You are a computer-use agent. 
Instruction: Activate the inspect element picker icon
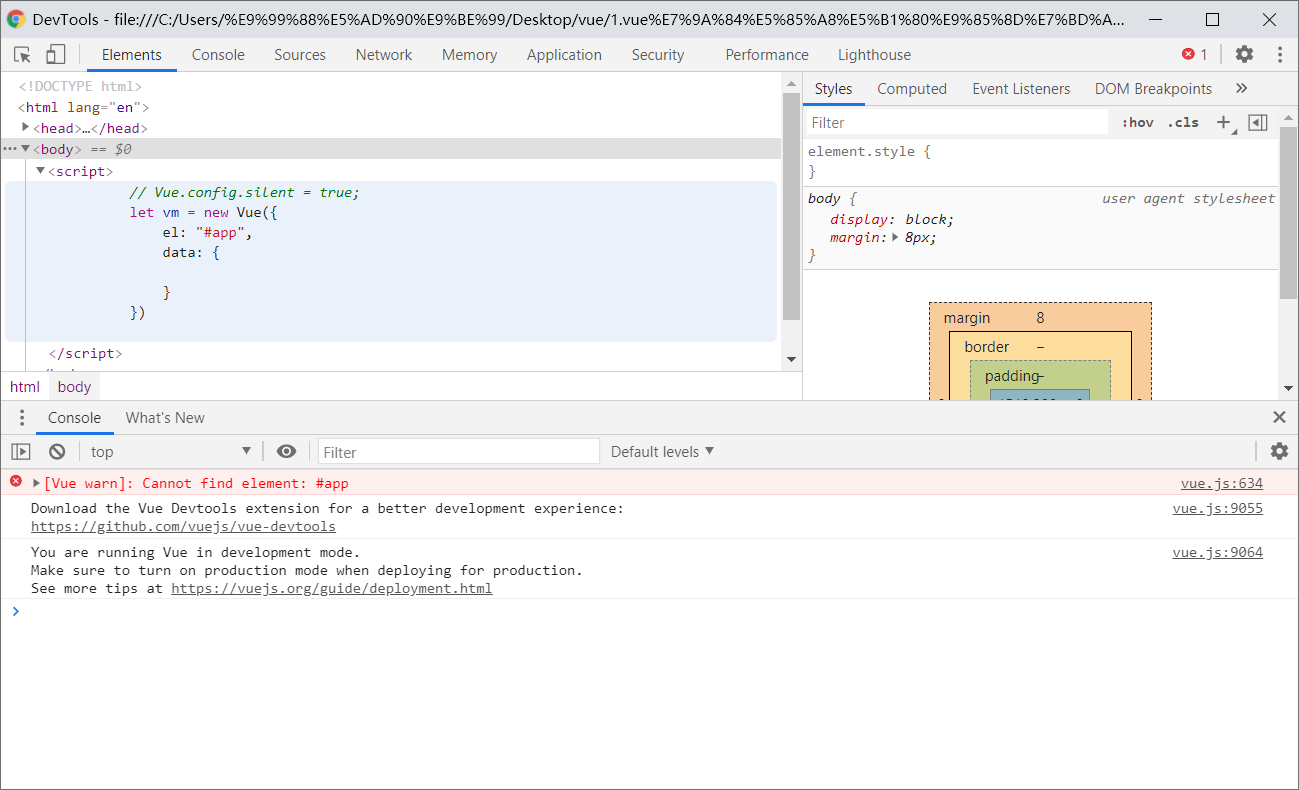[x=22, y=55]
